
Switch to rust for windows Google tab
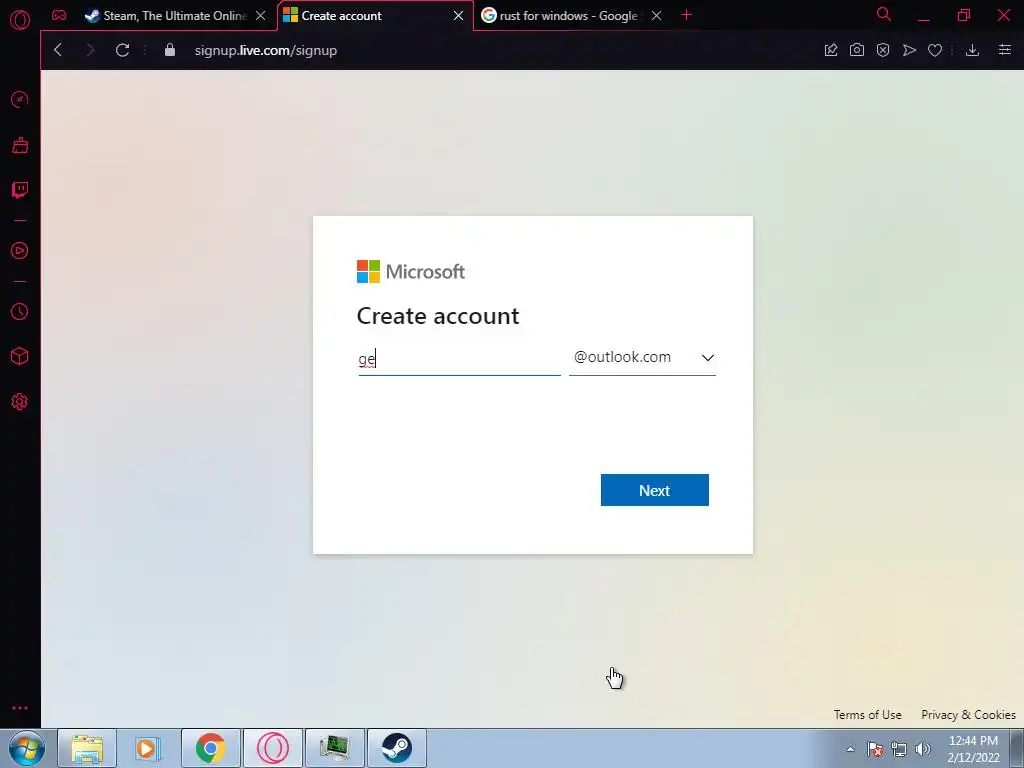tap(568, 16)
